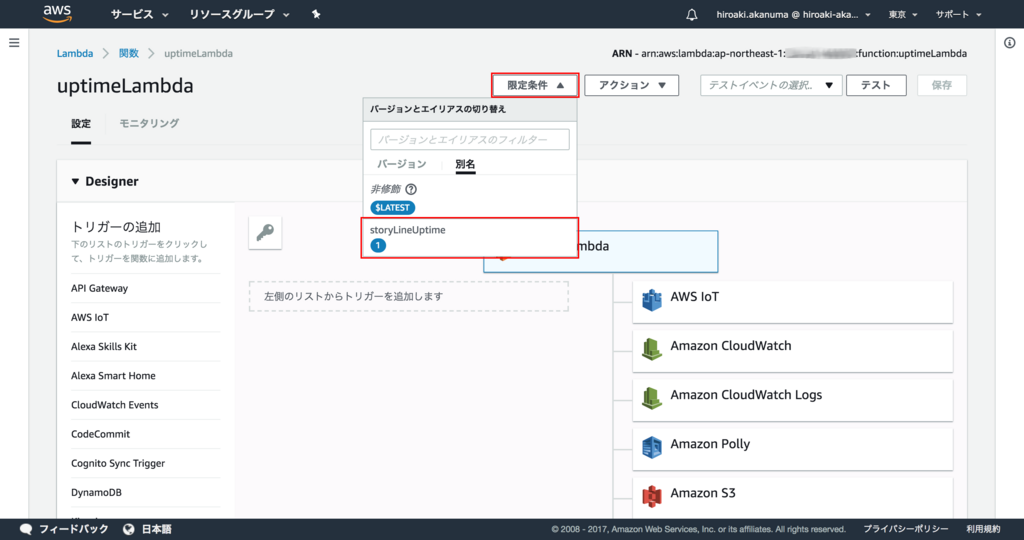1024x540 pixels.
Task: Click the pin shortcut icon in the top bar
Action: (316, 14)
